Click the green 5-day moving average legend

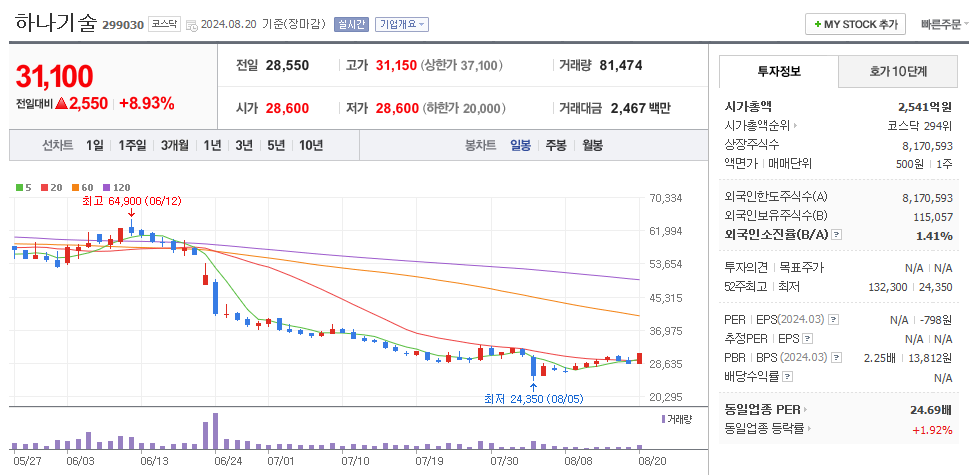[x=23, y=187]
